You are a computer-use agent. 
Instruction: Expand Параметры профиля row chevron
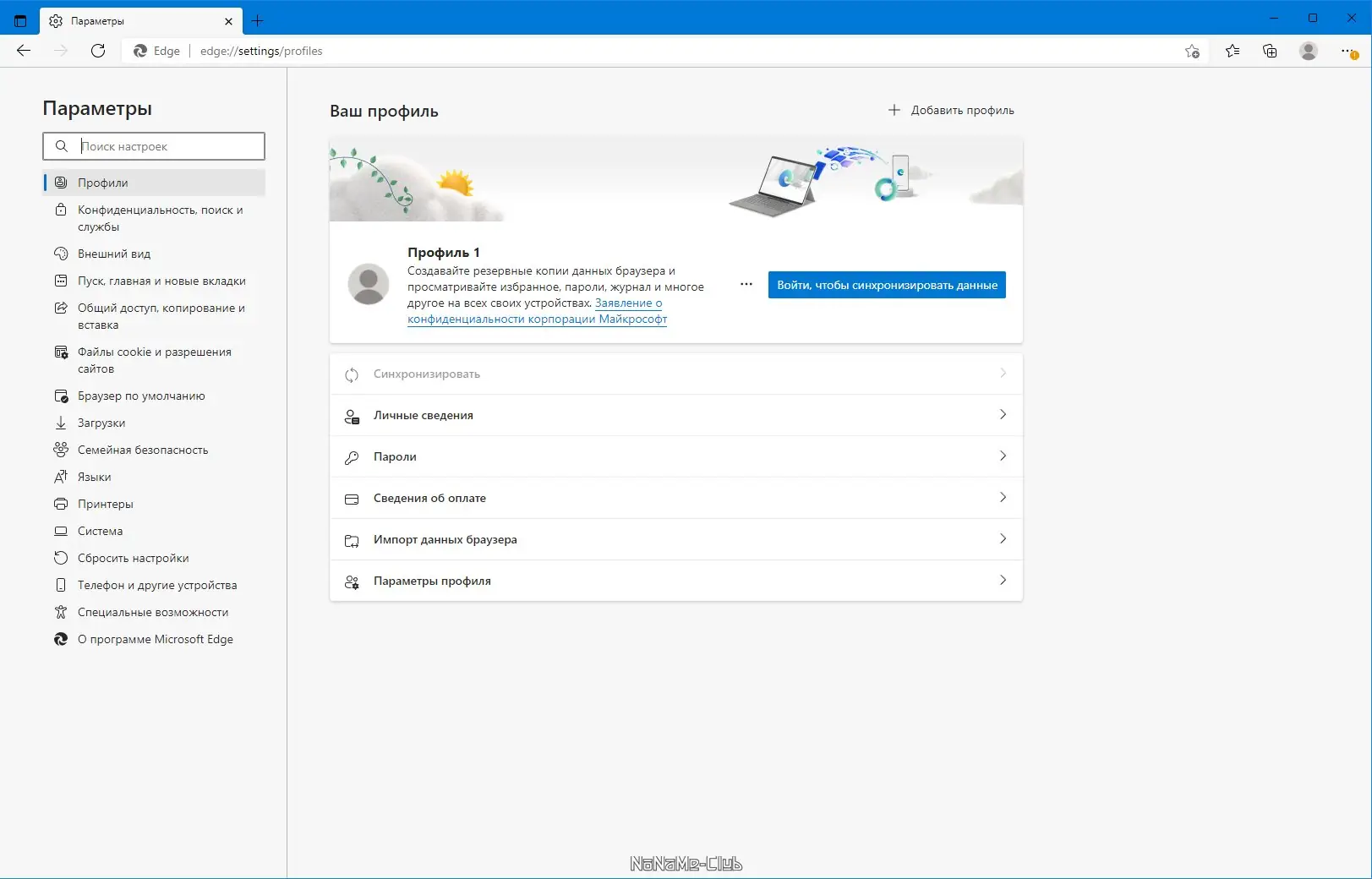1003,581
